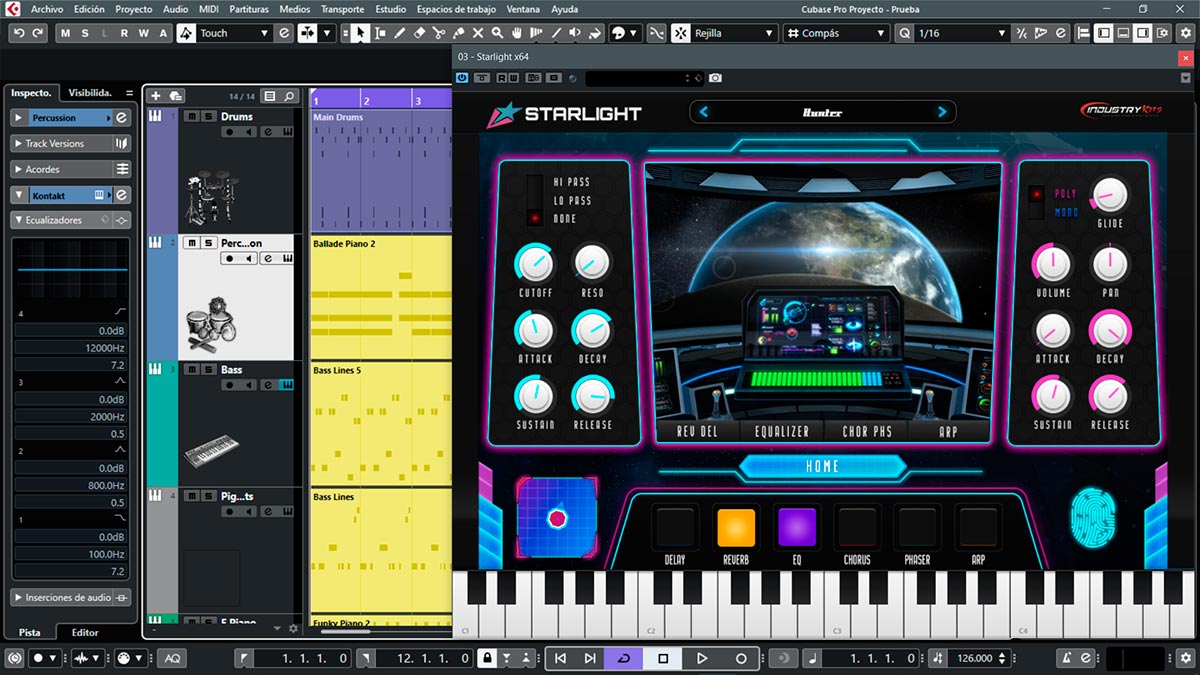1200x675 pixels.
Task: Open the Archivo menu
Action: 47,9
